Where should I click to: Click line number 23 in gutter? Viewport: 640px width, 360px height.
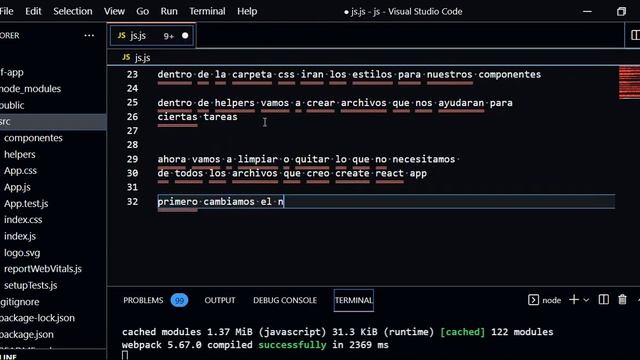(x=132, y=75)
